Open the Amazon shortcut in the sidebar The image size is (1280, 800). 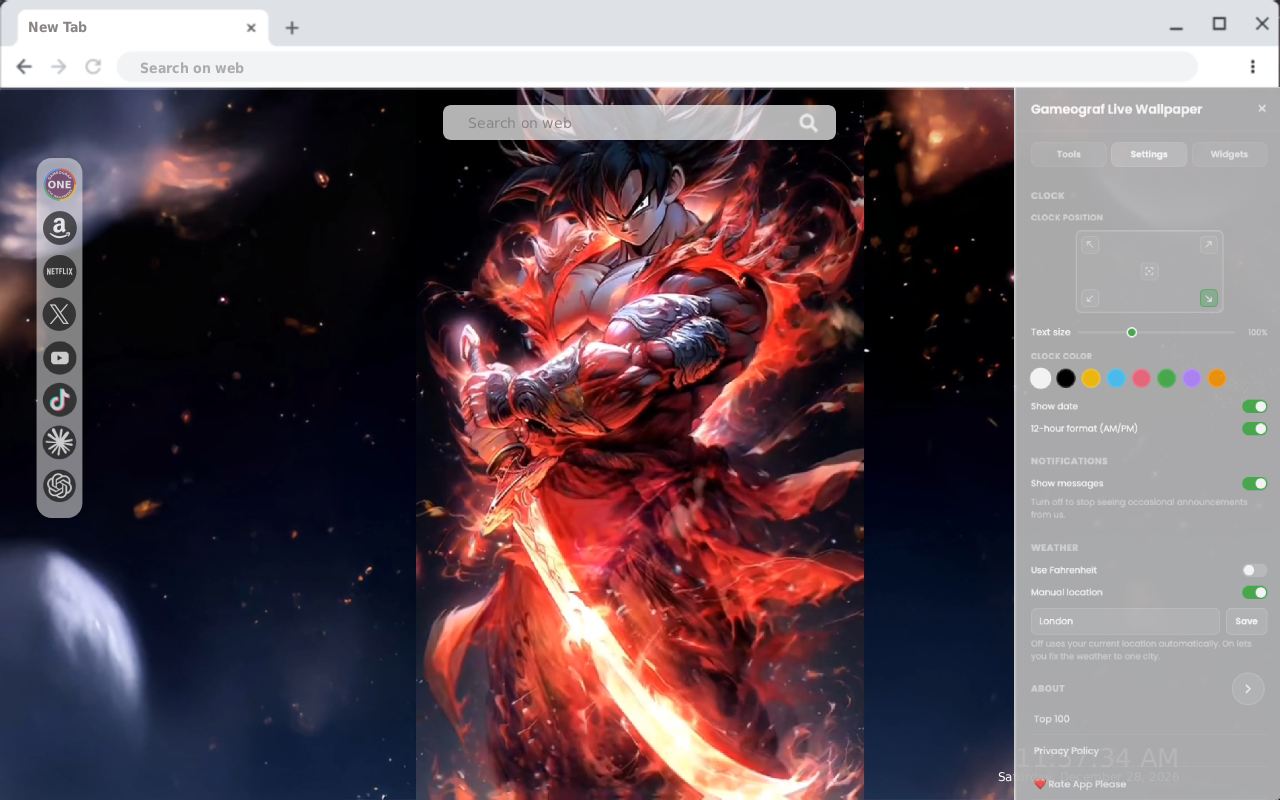(x=60, y=228)
